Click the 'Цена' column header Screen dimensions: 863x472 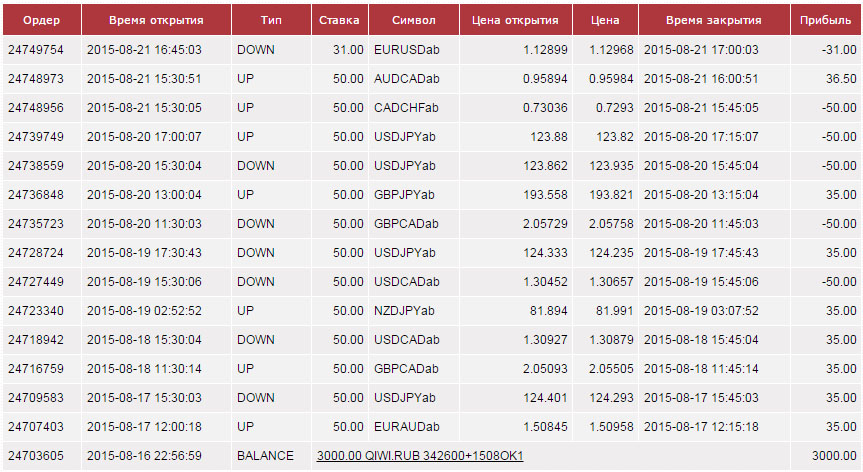click(x=605, y=20)
